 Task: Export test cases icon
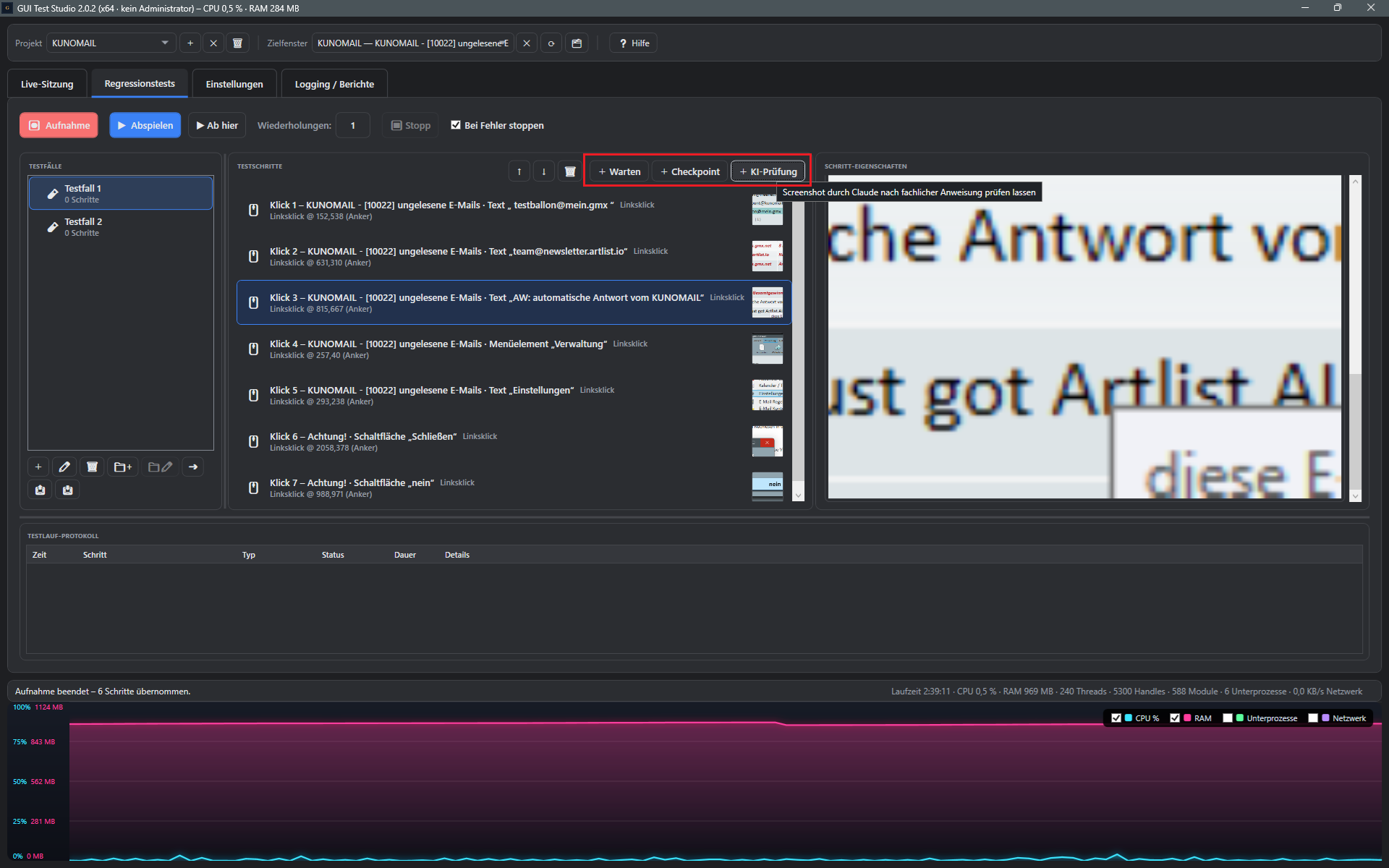tap(40, 490)
